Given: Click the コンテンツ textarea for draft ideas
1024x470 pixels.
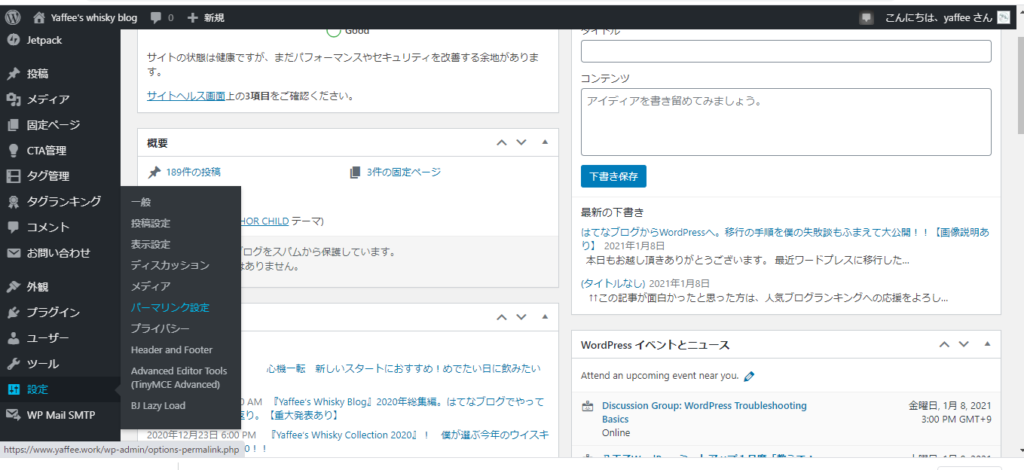Looking at the screenshot, I should click(x=786, y=122).
